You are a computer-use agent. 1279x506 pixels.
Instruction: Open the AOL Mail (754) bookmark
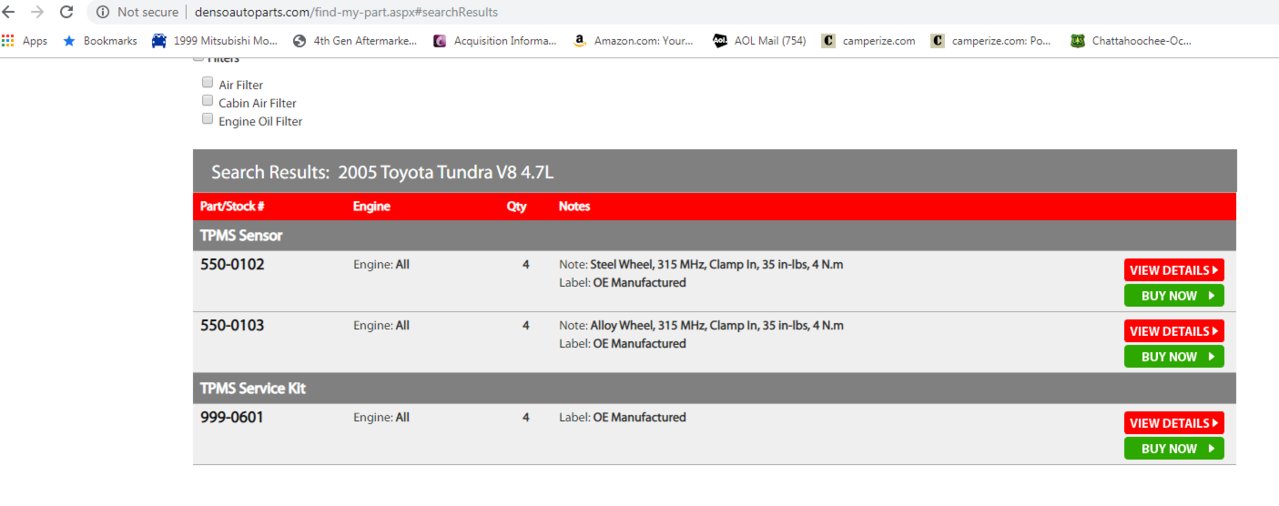759,41
